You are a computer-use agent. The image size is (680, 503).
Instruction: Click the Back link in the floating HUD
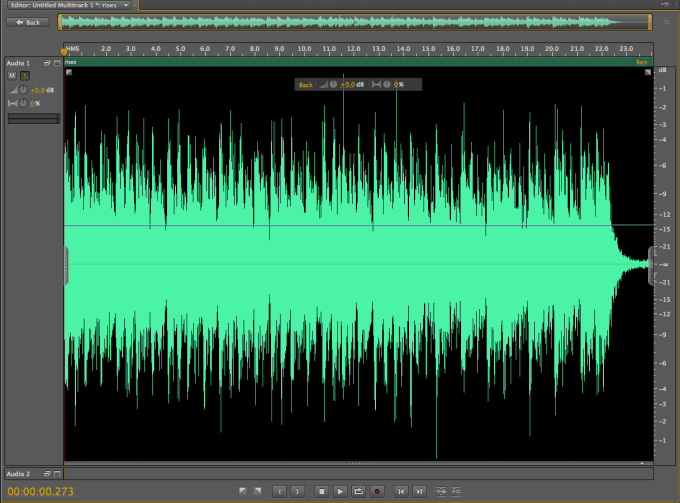click(x=306, y=85)
